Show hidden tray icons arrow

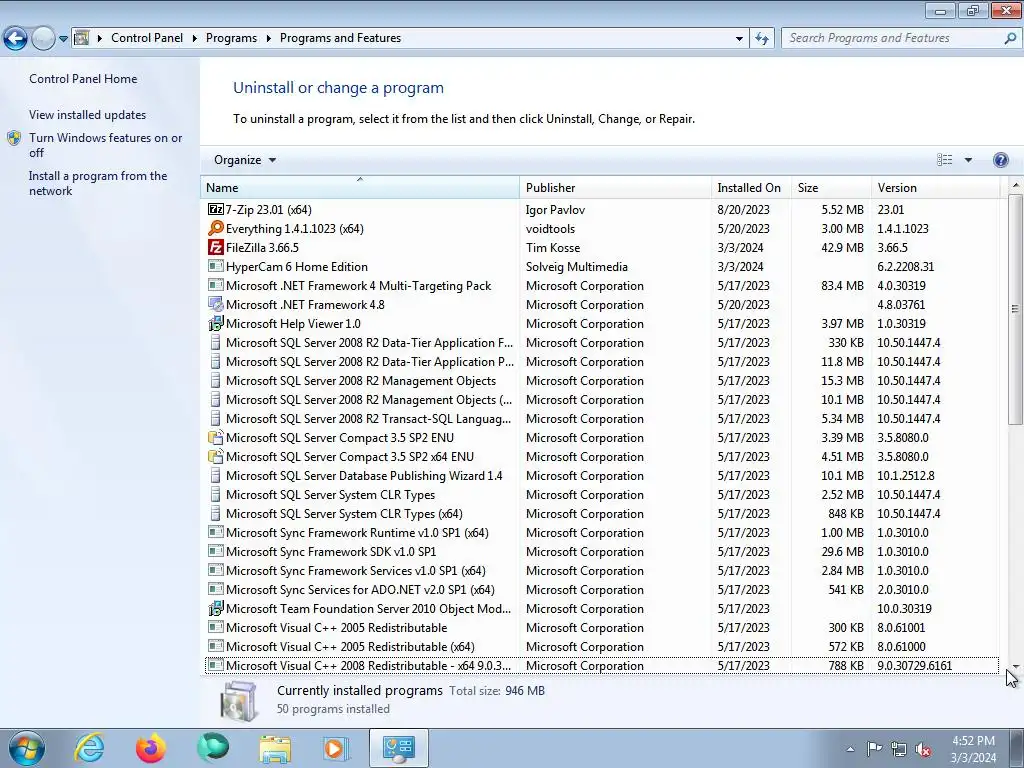point(850,749)
